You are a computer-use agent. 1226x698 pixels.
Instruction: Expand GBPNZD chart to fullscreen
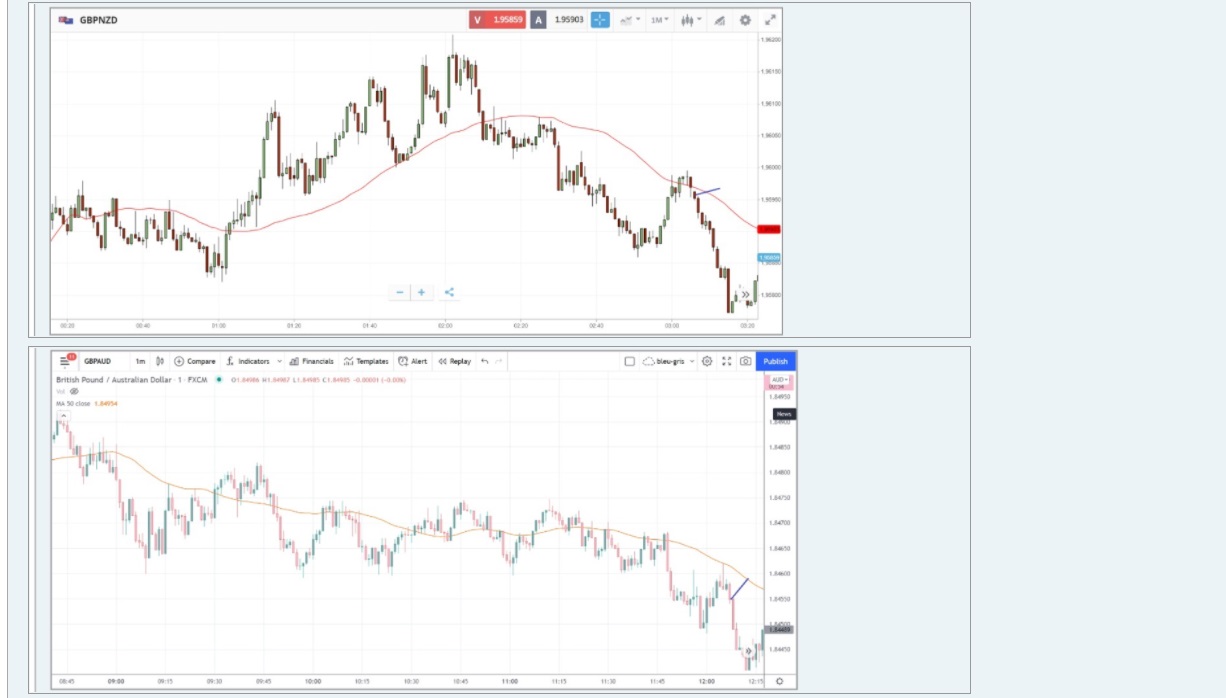770,20
